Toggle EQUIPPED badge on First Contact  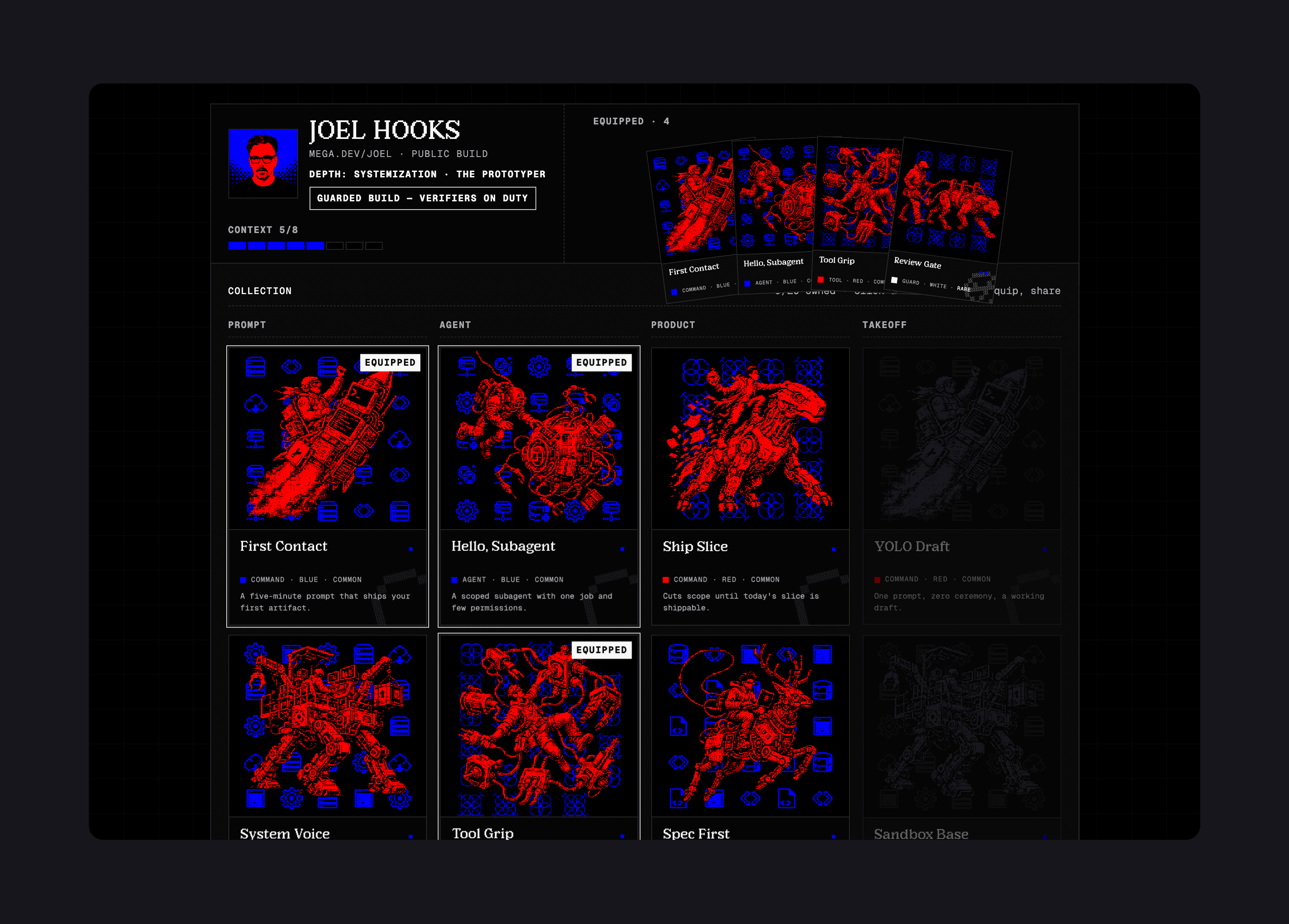[x=390, y=362]
